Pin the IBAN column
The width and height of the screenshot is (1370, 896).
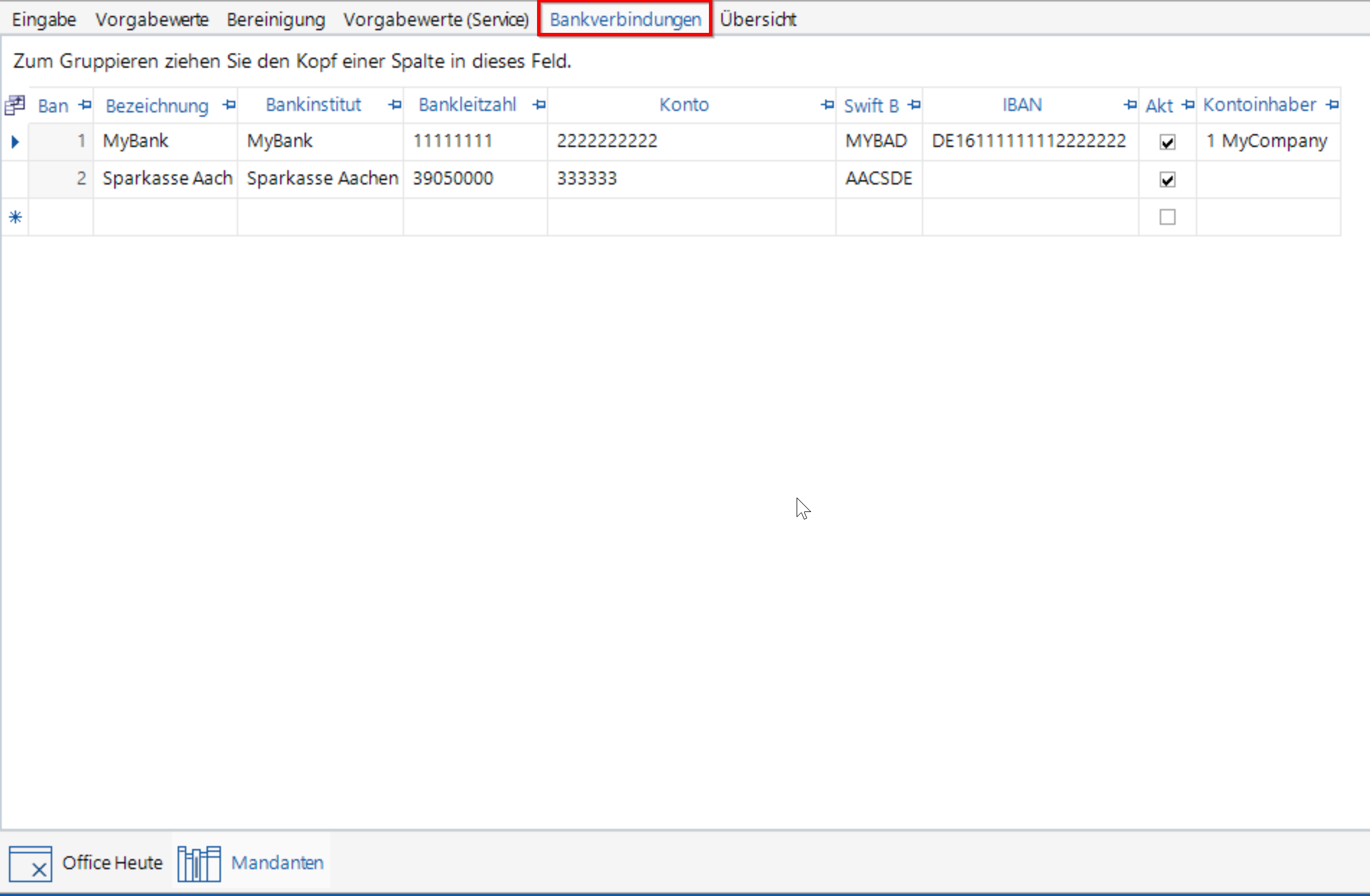(x=1131, y=105)
